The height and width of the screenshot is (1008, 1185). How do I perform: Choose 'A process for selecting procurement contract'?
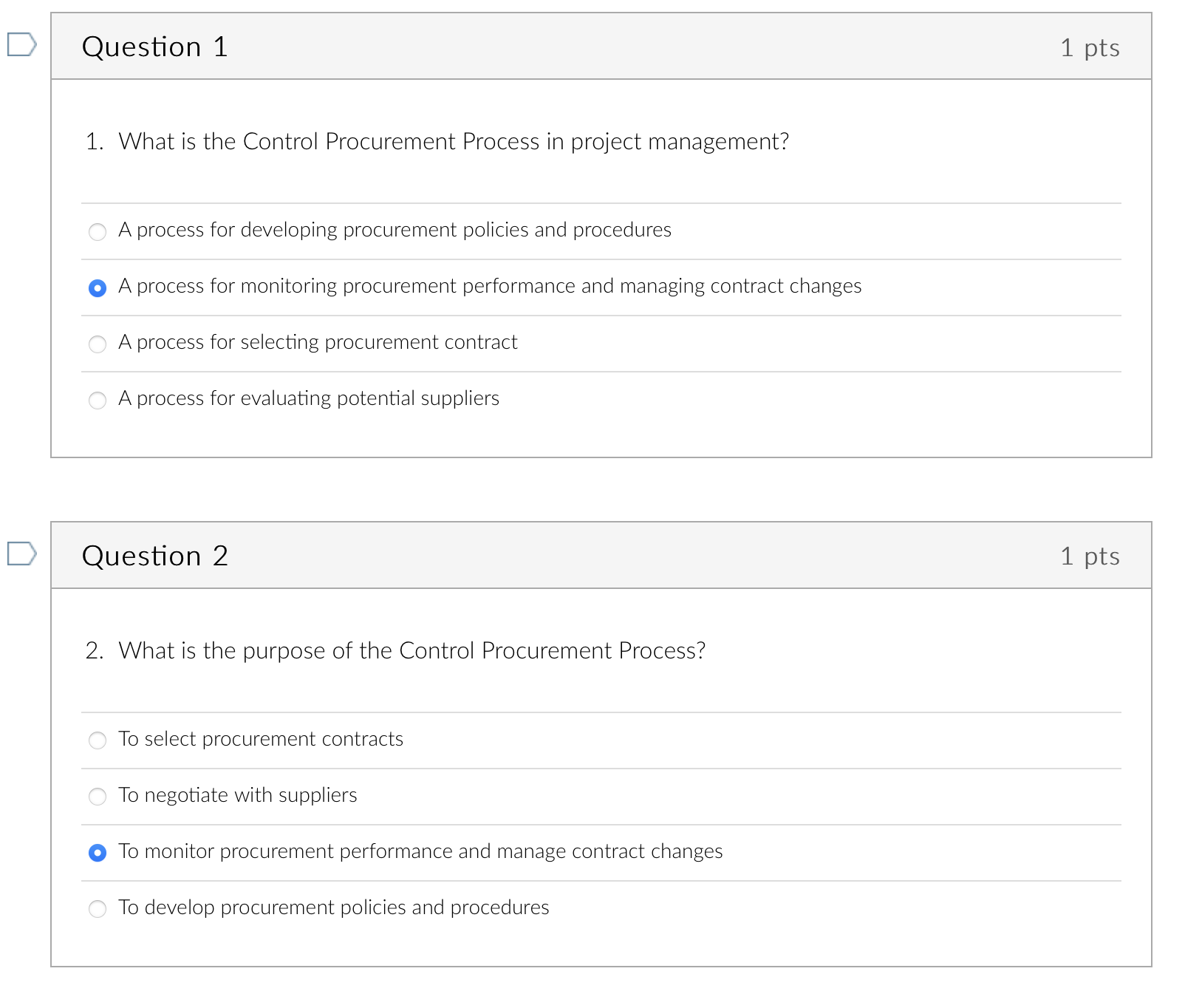(97, 344)
